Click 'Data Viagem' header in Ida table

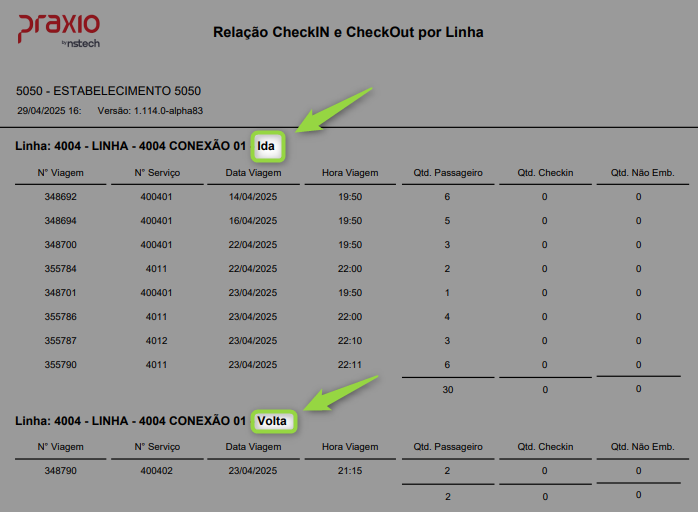[x=253, y=173]
